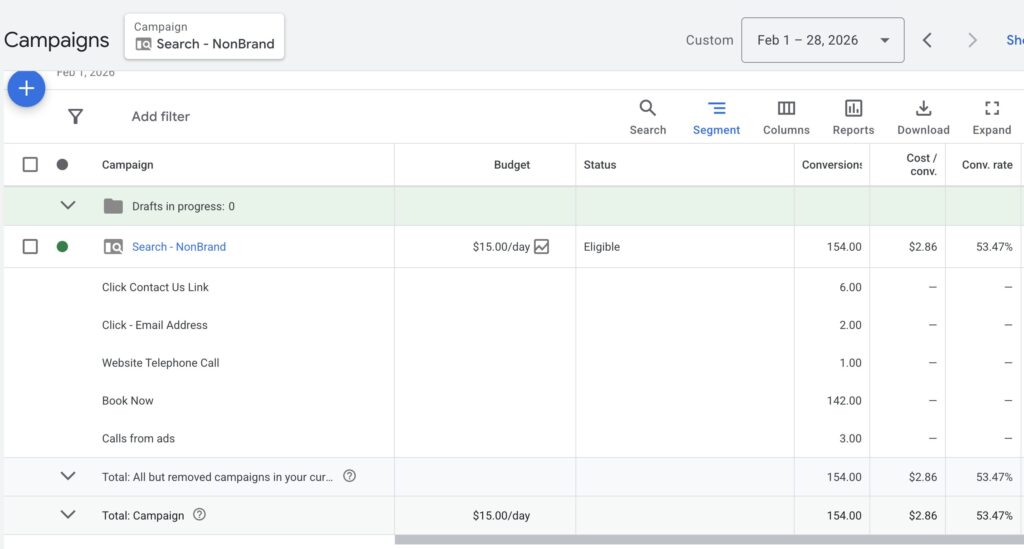The height and width of the screenshot is (549, 1024).
Task: Click the horizontal scrollbar under the table
Action: (x=709, y=540)
